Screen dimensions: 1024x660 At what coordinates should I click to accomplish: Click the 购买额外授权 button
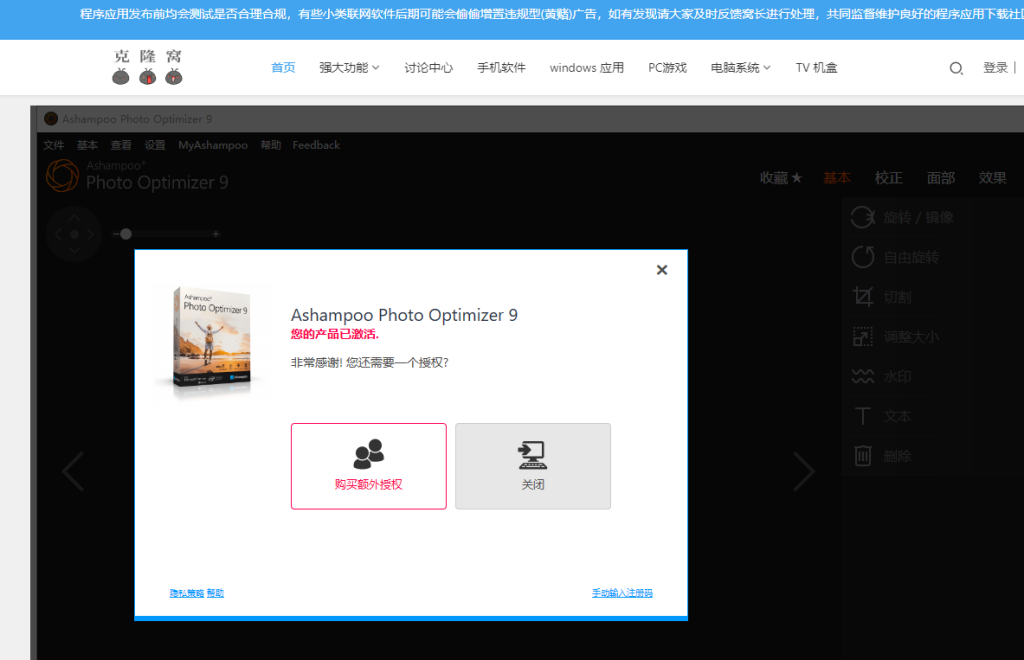tap(368, 466)
